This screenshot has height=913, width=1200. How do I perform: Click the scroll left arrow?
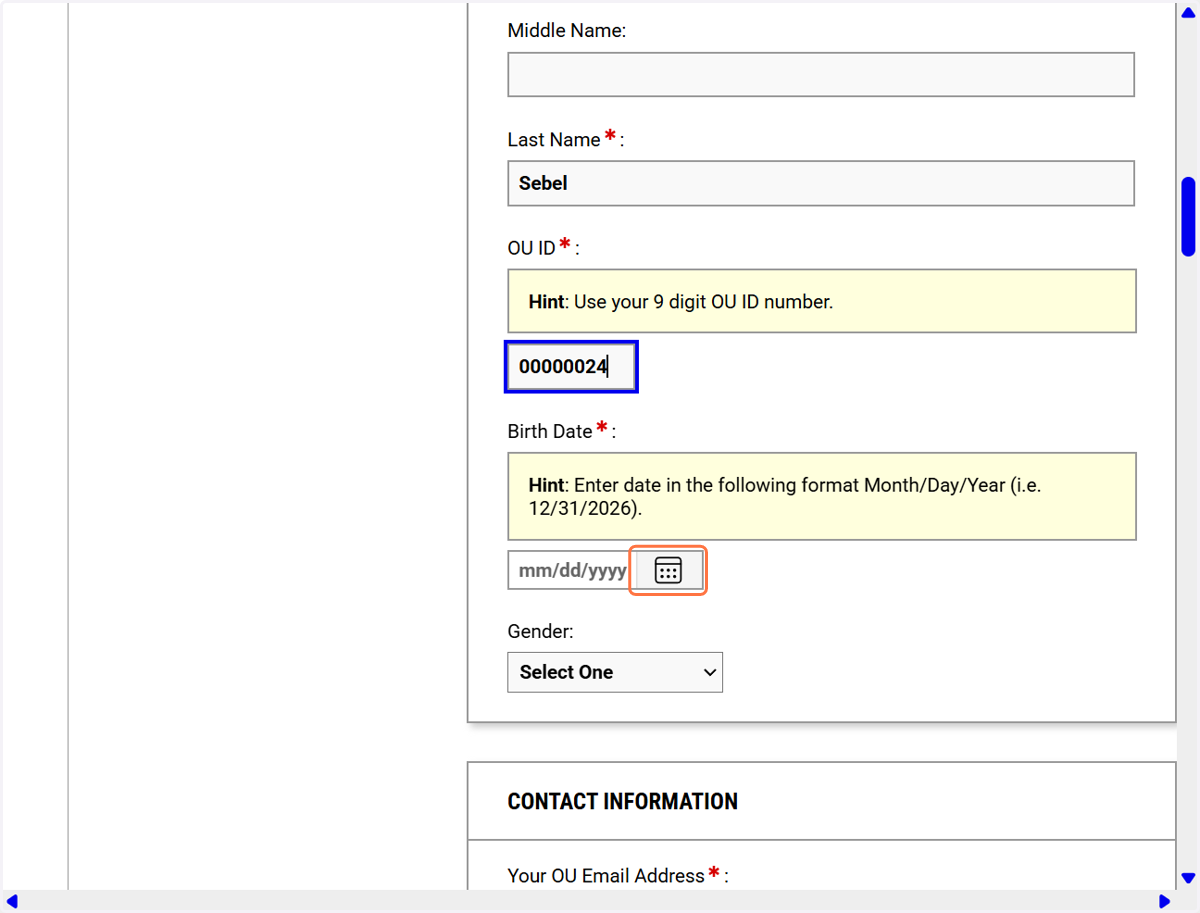[12, 902]
